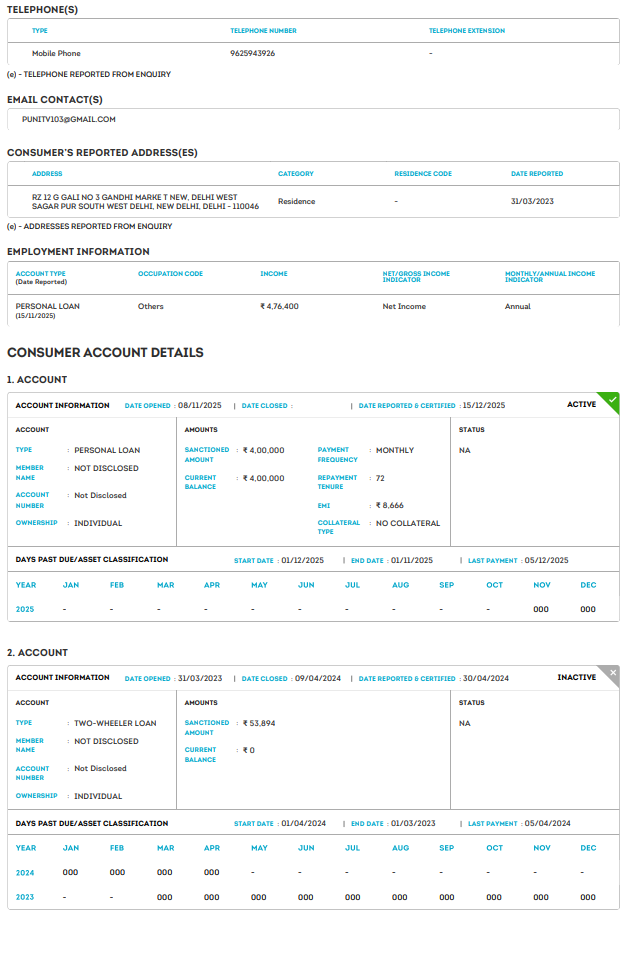Click the Employment Information section heading
The height and width of the screenshot is (953, 635).
78,252
